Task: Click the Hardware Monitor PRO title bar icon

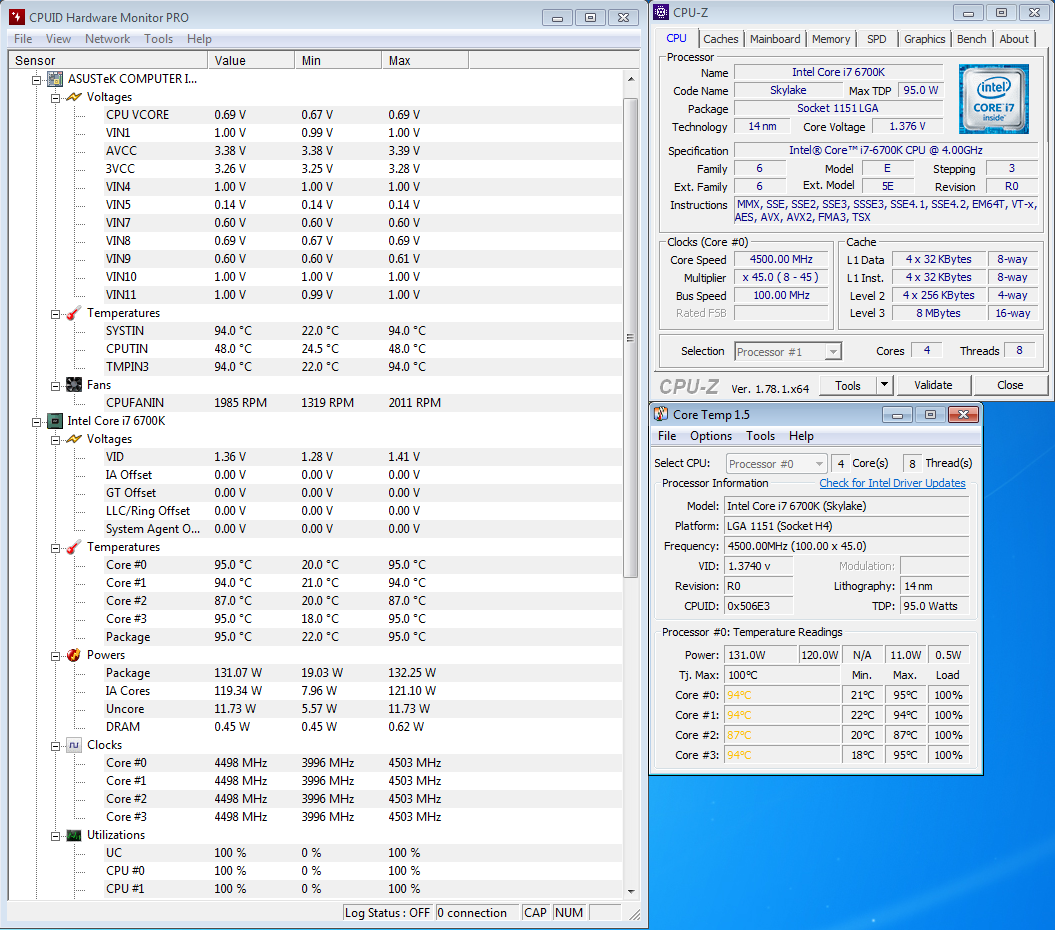Action: 17,17
